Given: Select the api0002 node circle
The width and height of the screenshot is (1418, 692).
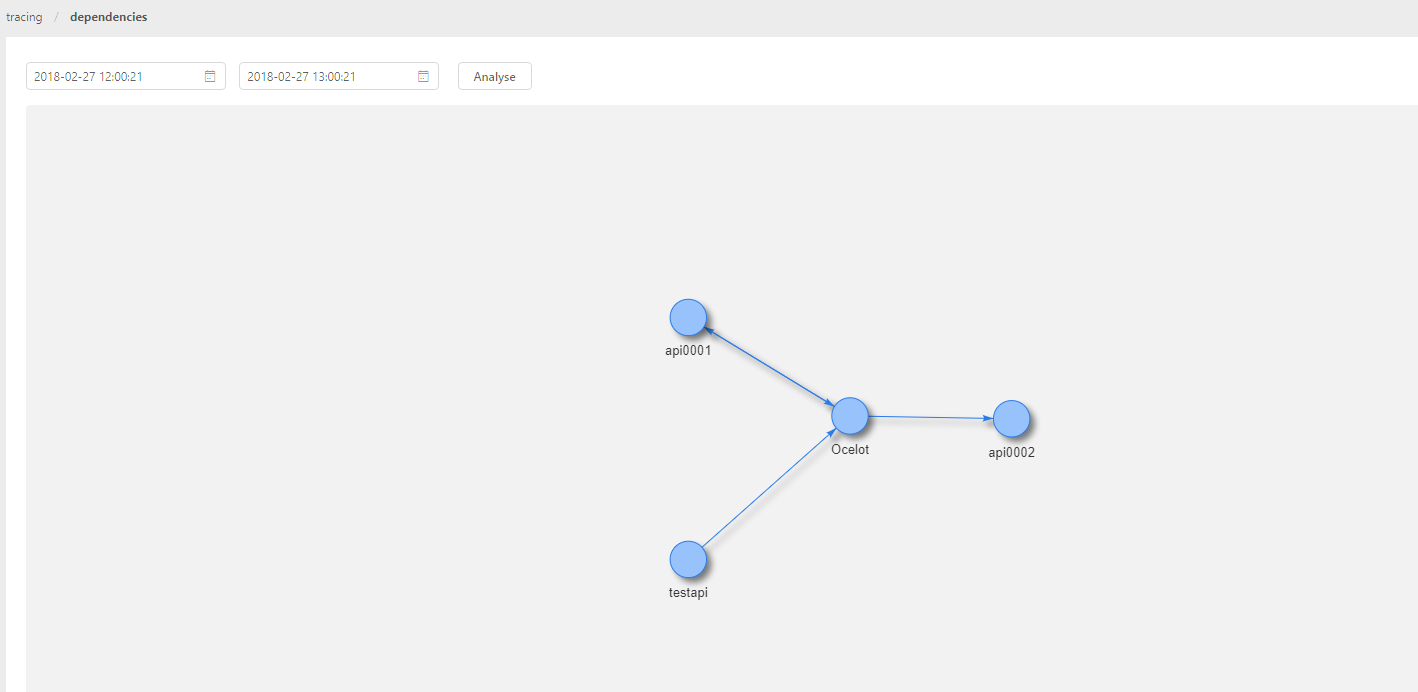Looking at the screenshot, I should click(x=1011, y=419).
